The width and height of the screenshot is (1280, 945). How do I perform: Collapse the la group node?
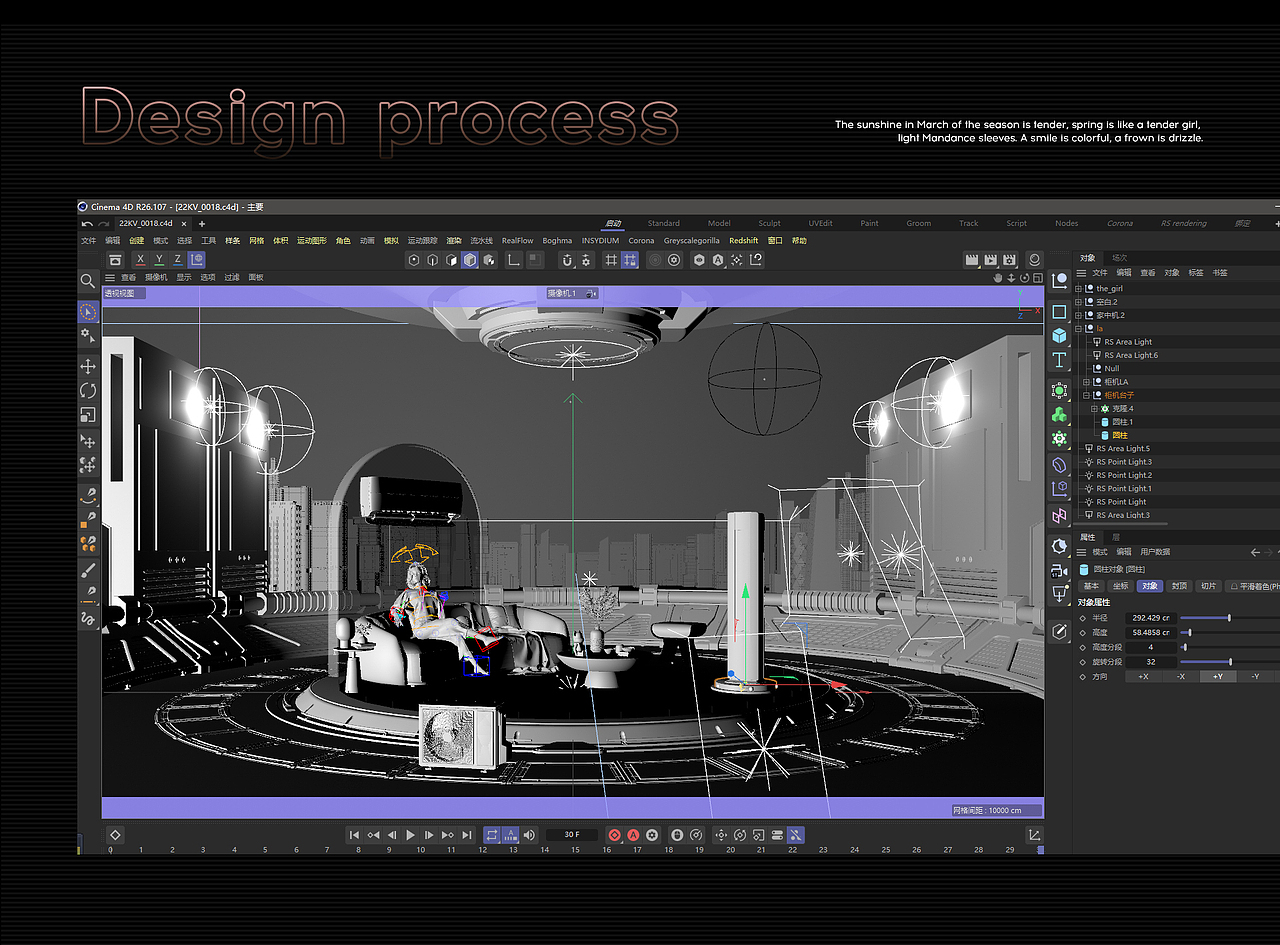1079,329
